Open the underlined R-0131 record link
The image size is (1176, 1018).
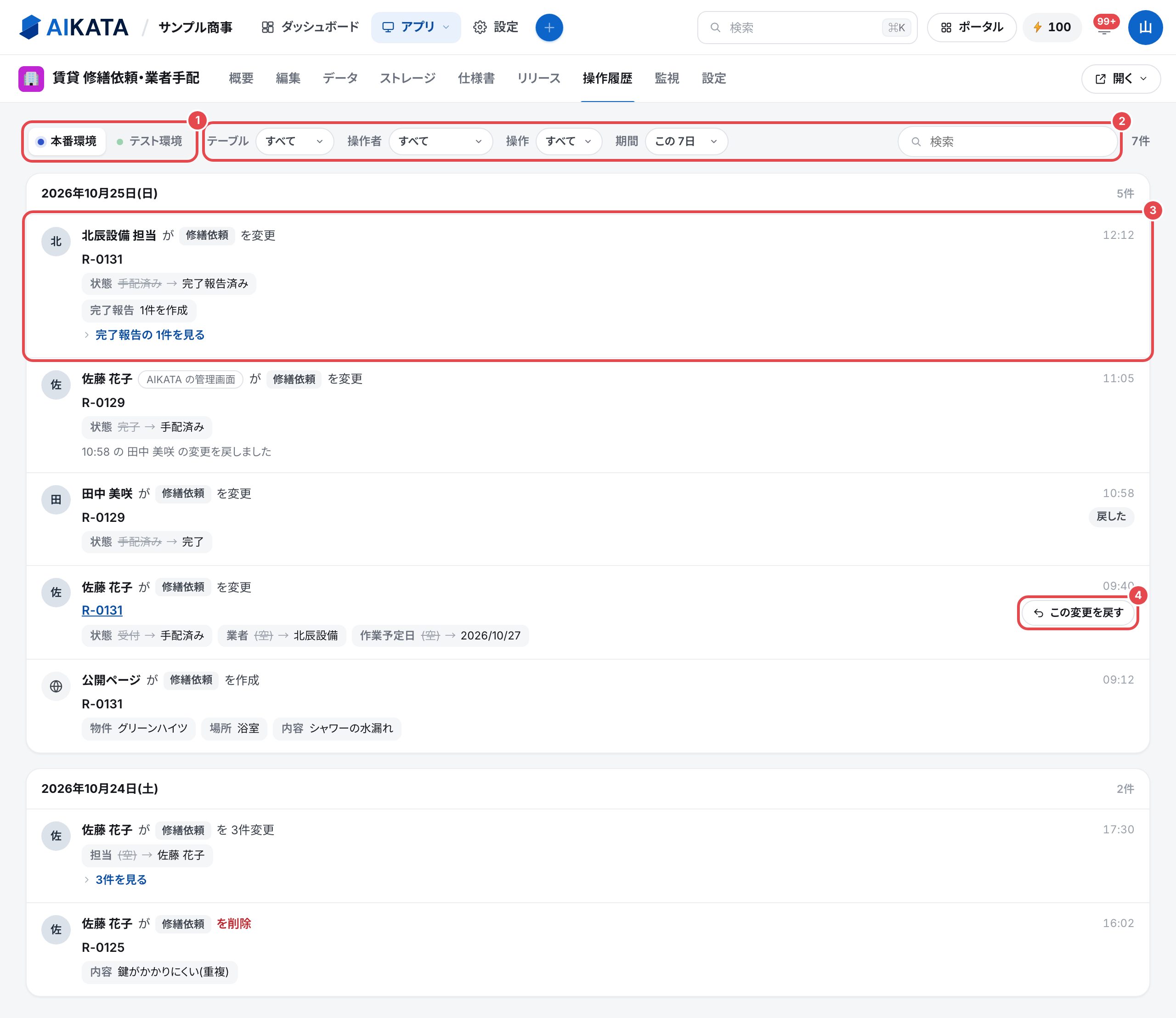coord(102,611)
